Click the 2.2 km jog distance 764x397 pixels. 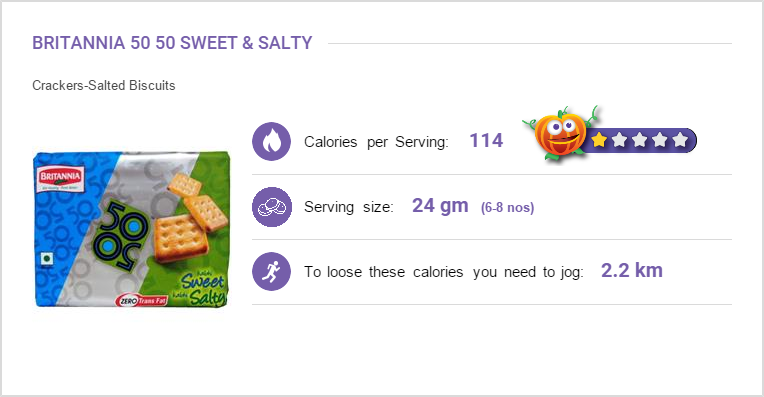tap(631, 270)
